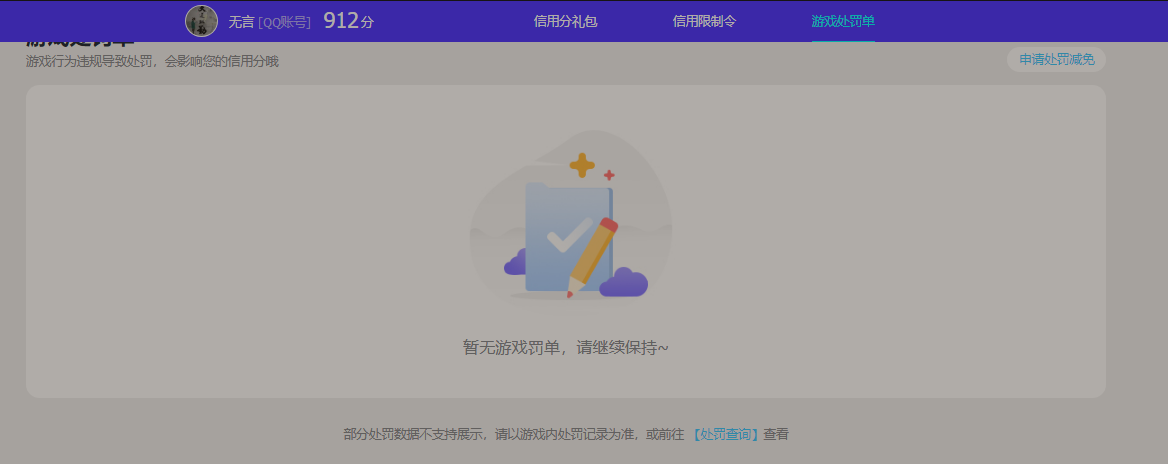Click the small purple cloud behind the folder
The width and height of the screenshot is (1168, 464).
(x=514, y=264)
